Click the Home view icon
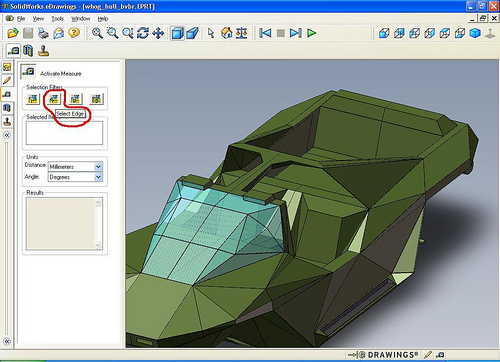Image resolution: width=500 pixels, height=362 pixels. [226, 33]
